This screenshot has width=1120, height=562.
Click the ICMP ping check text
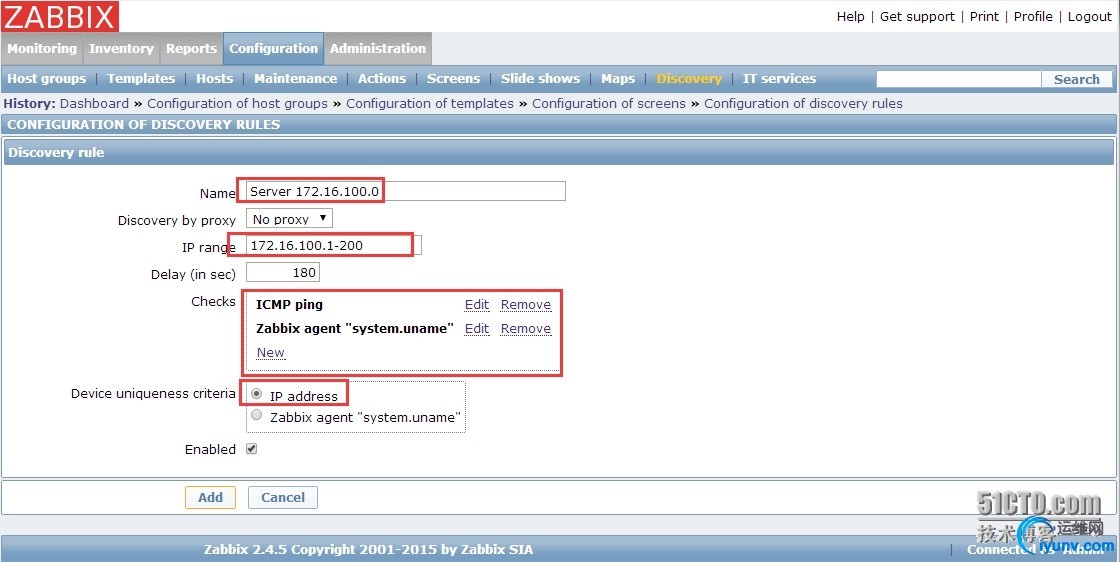point(289,305)
